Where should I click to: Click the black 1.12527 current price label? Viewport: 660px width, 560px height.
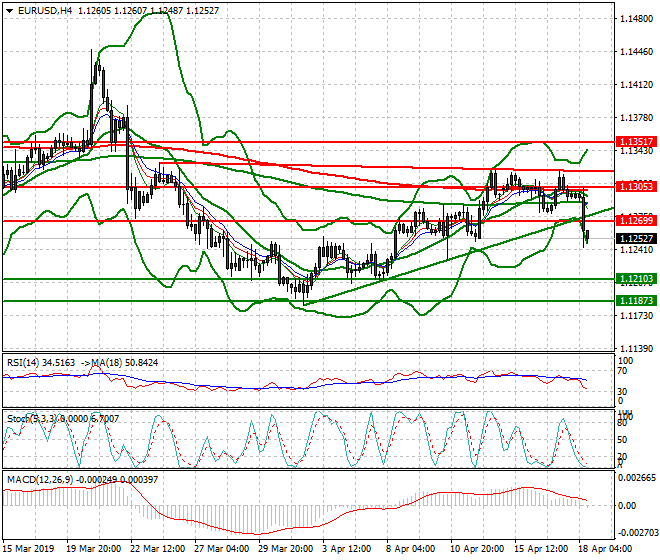click(x=637, y=239)
